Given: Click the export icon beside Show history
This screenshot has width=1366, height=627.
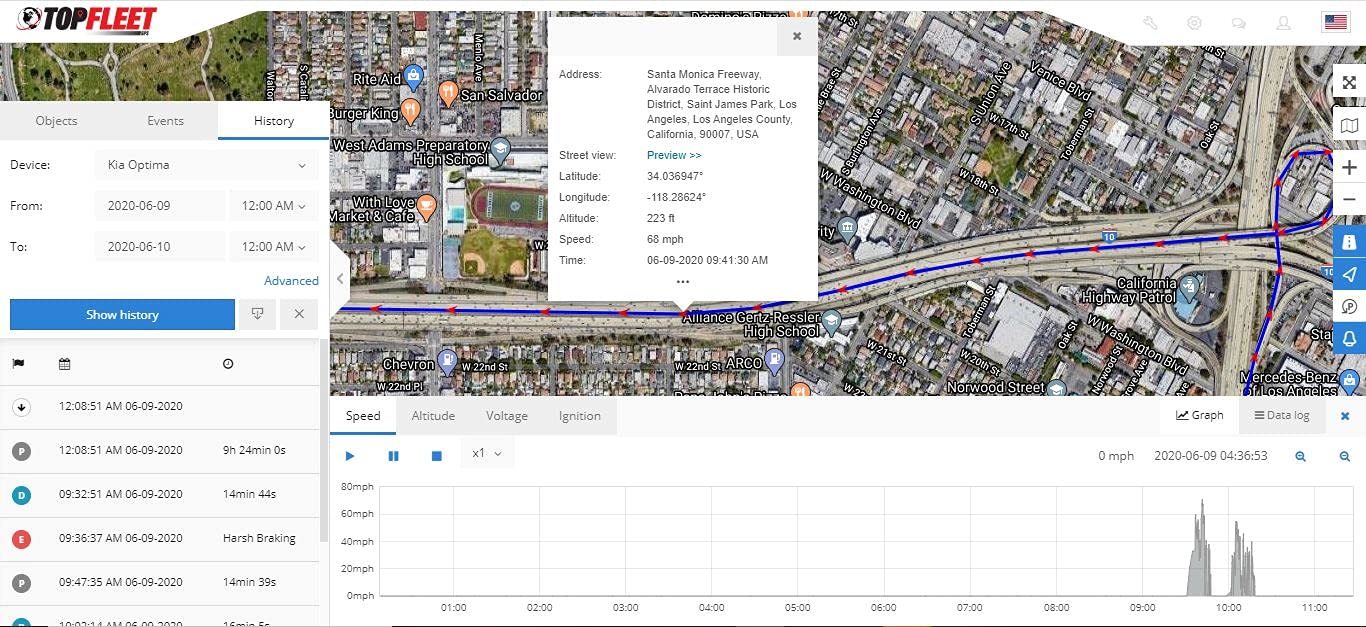Looking at the screenshot, I should coord(257,314).
